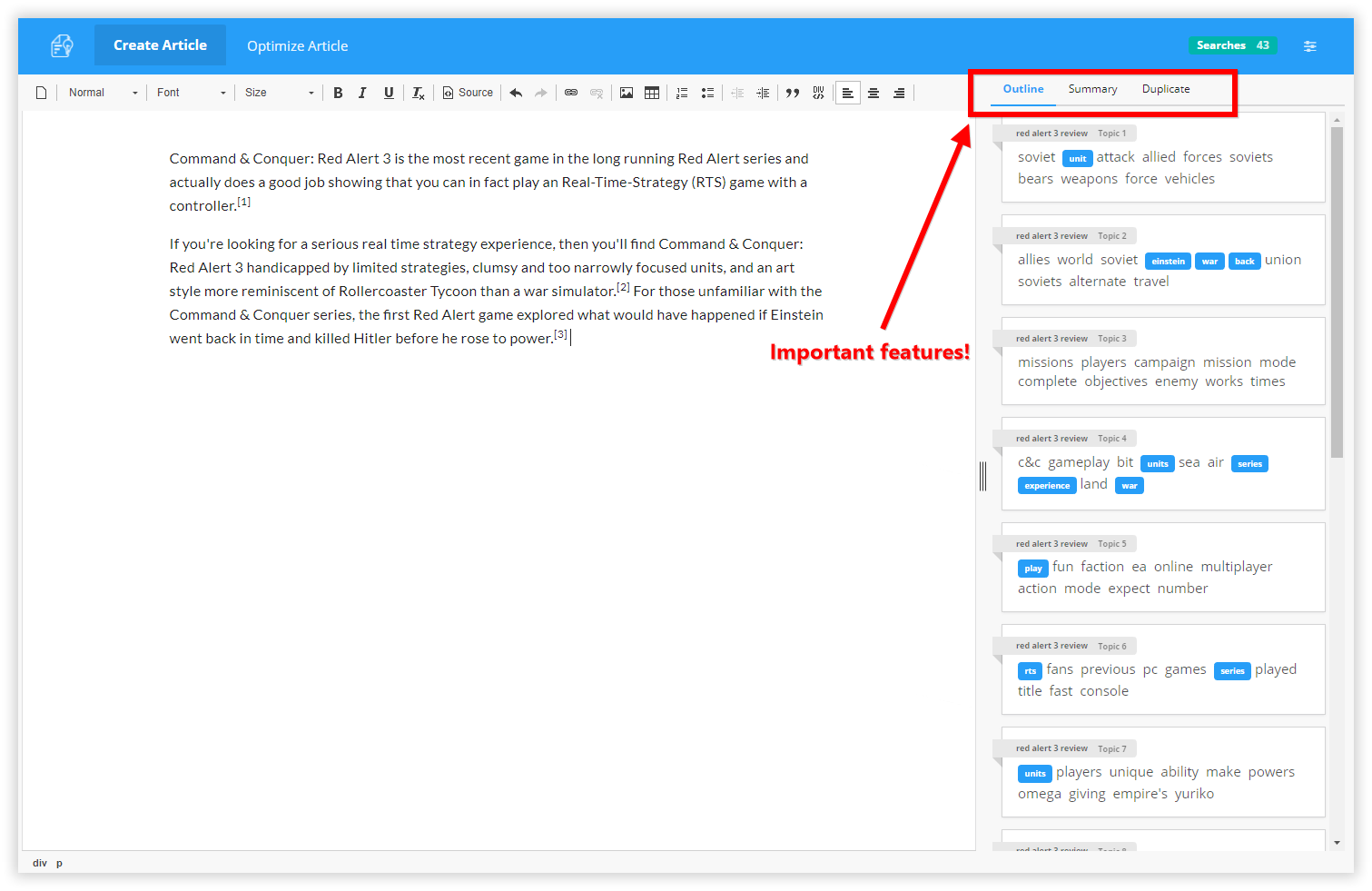This screenshot has width=1372, height=891.
Task: Open the Summary tab
Action: coord(1092,89)
